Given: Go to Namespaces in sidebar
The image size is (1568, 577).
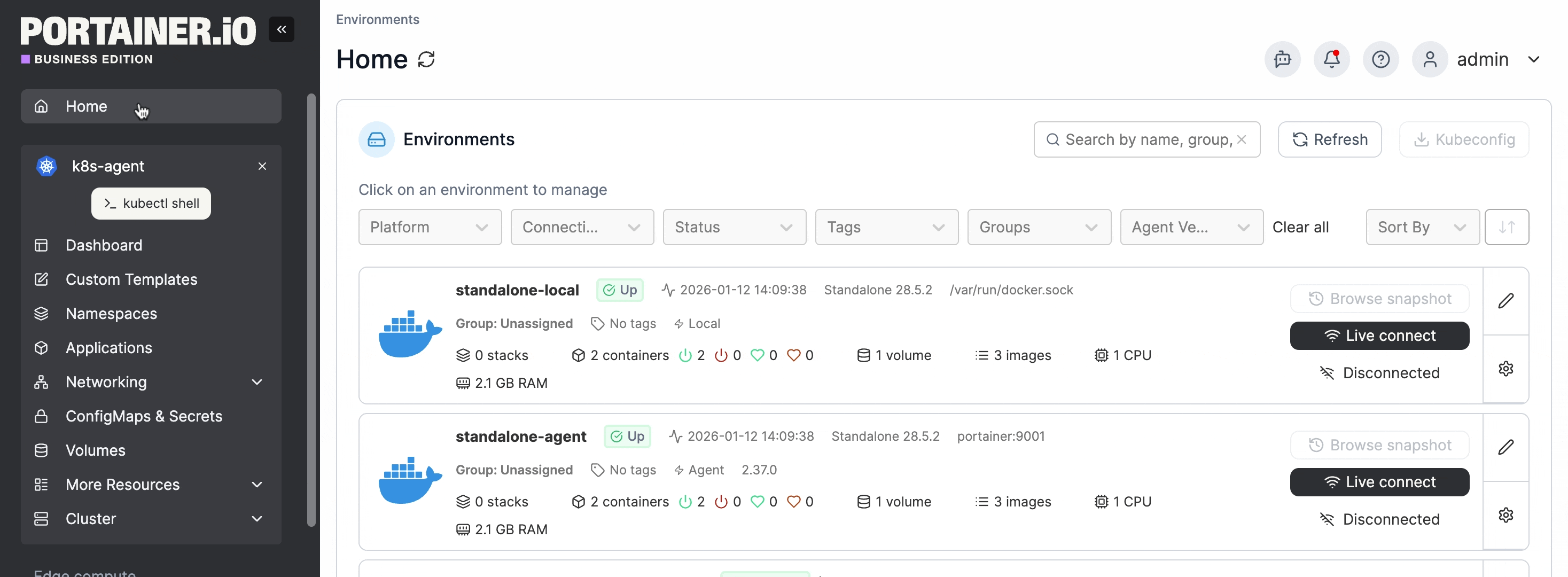Looking at the screenshot, I should [112, 314].
